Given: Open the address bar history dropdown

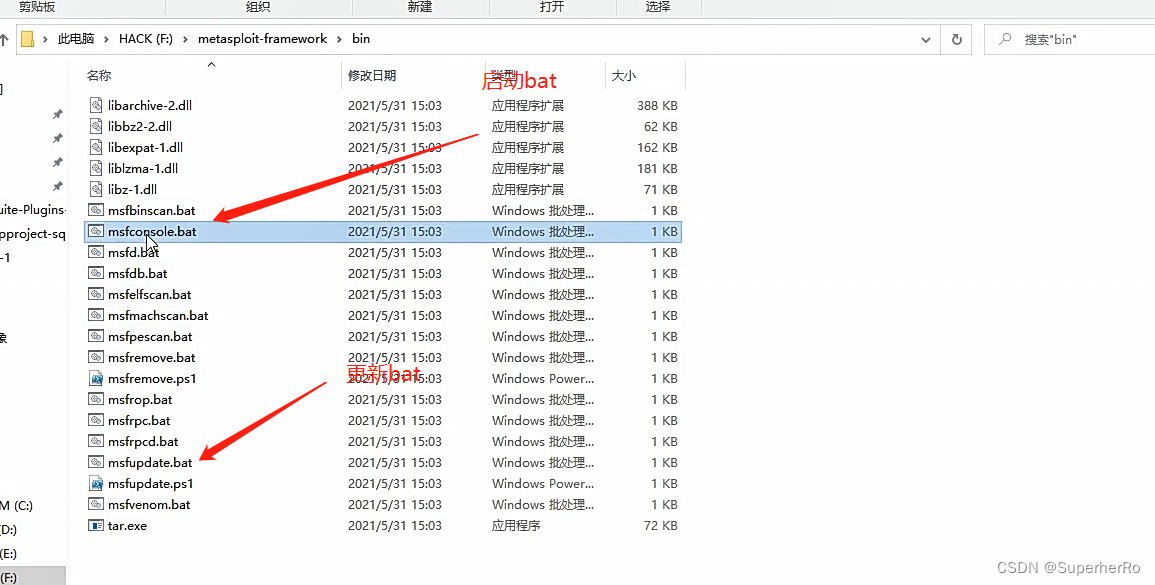Looking at the screenshot, I should click(925, 39).
